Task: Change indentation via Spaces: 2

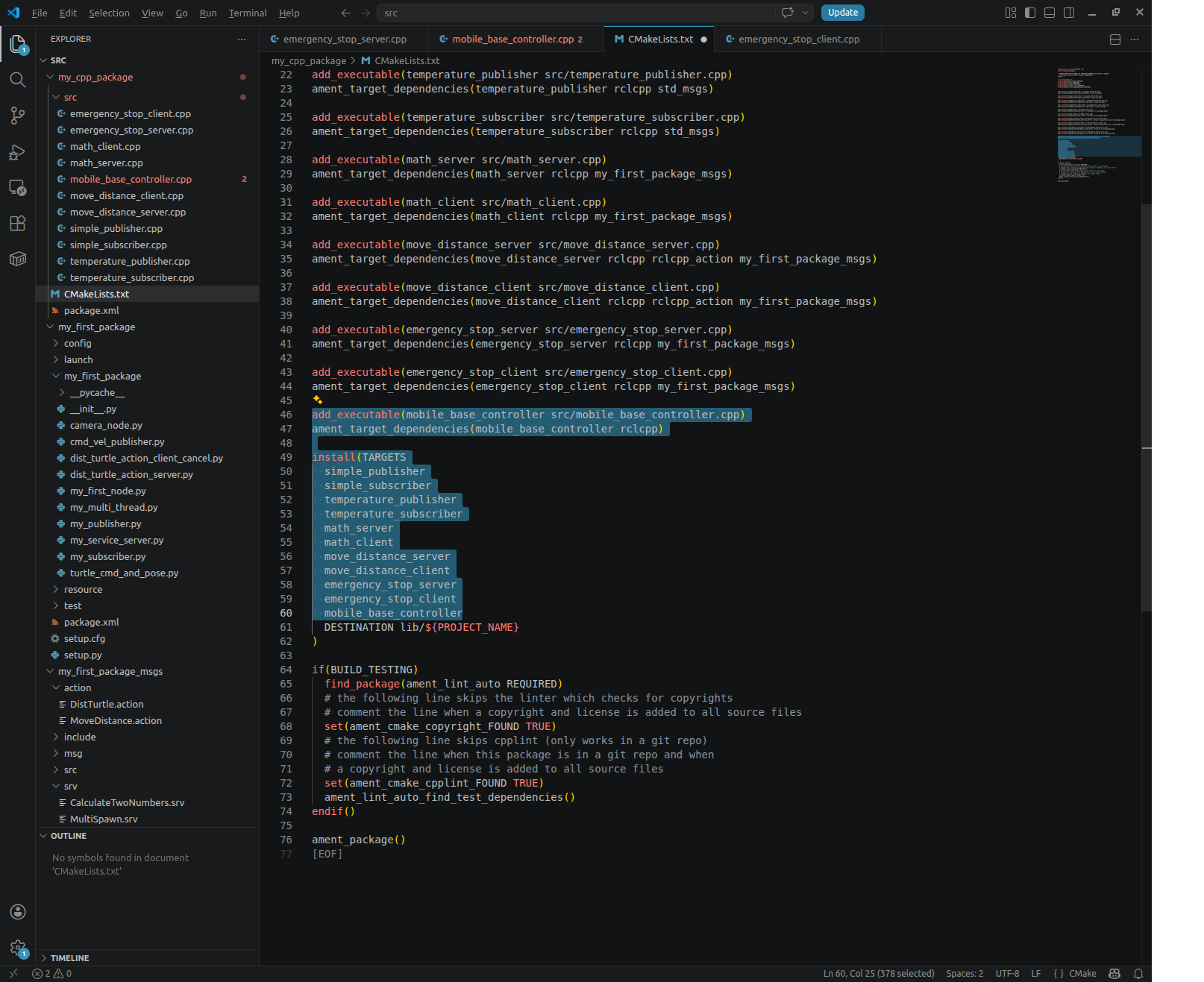Action: click(x=965, y=973)
